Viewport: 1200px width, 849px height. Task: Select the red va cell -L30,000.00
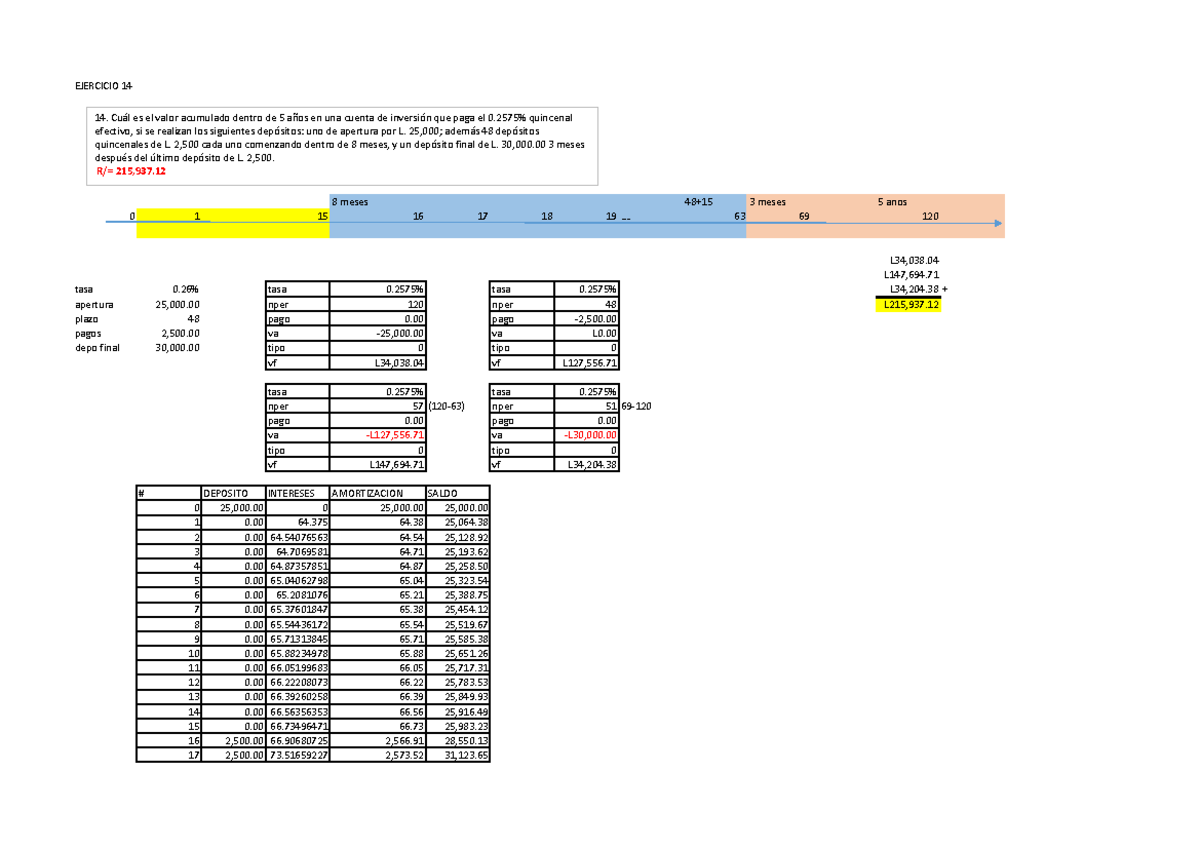591,435
